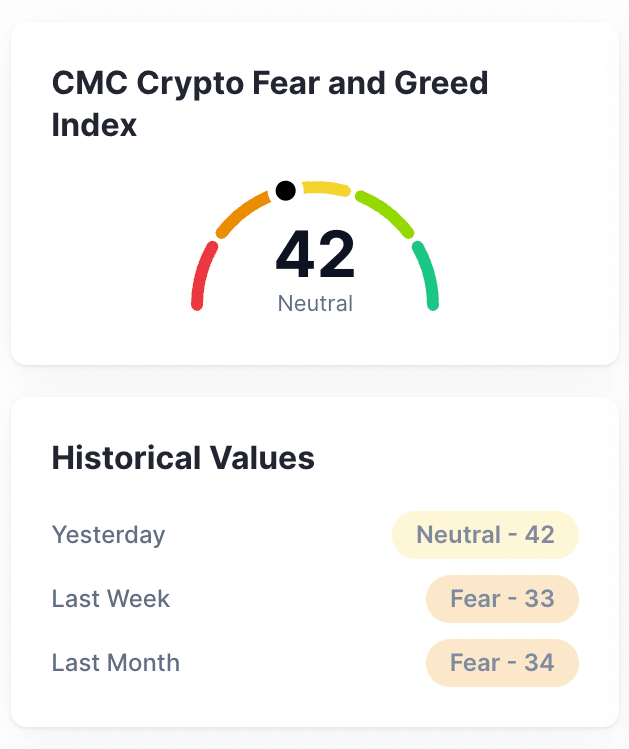
Task: Click the number 42 in the Yesterday badge
Action: [540, 535]
